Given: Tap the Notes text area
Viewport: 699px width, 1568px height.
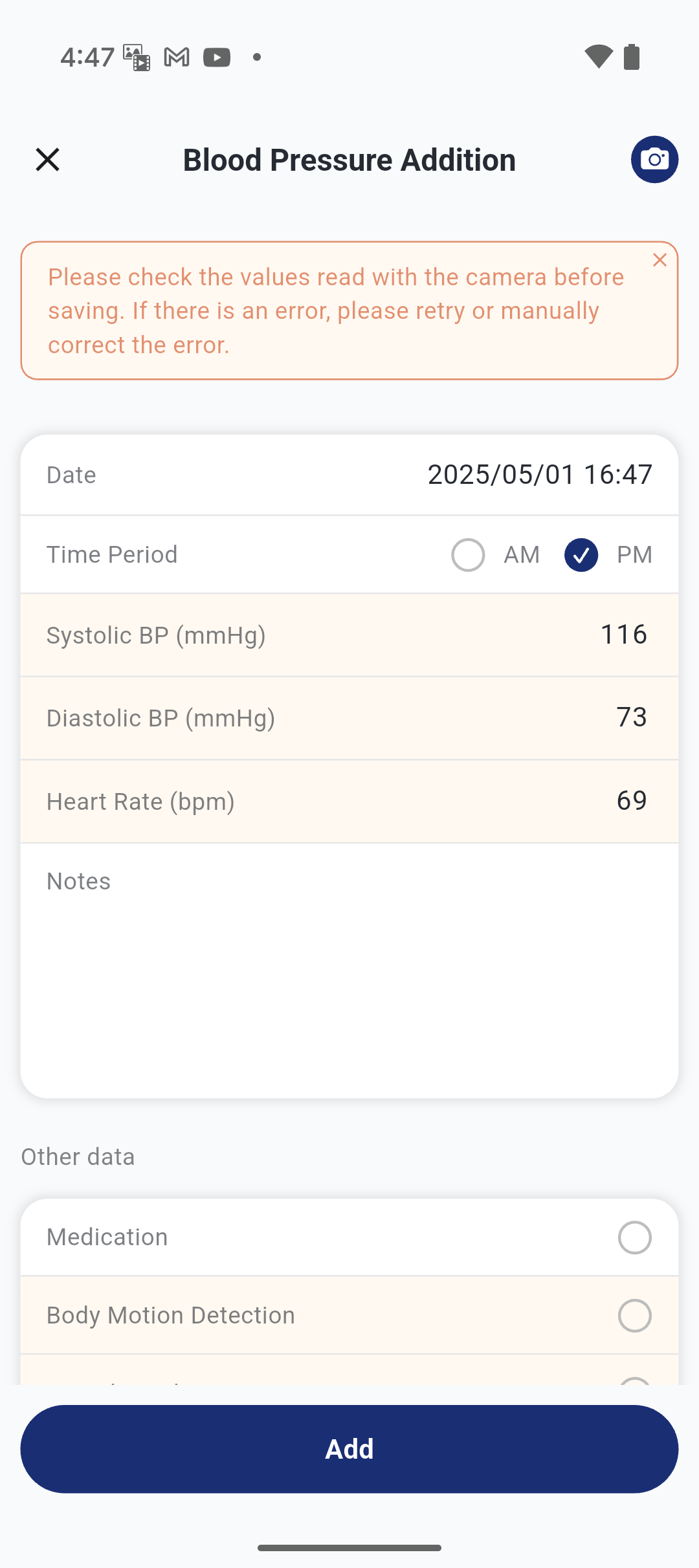Looking at the screenshot, I should 349,970.
